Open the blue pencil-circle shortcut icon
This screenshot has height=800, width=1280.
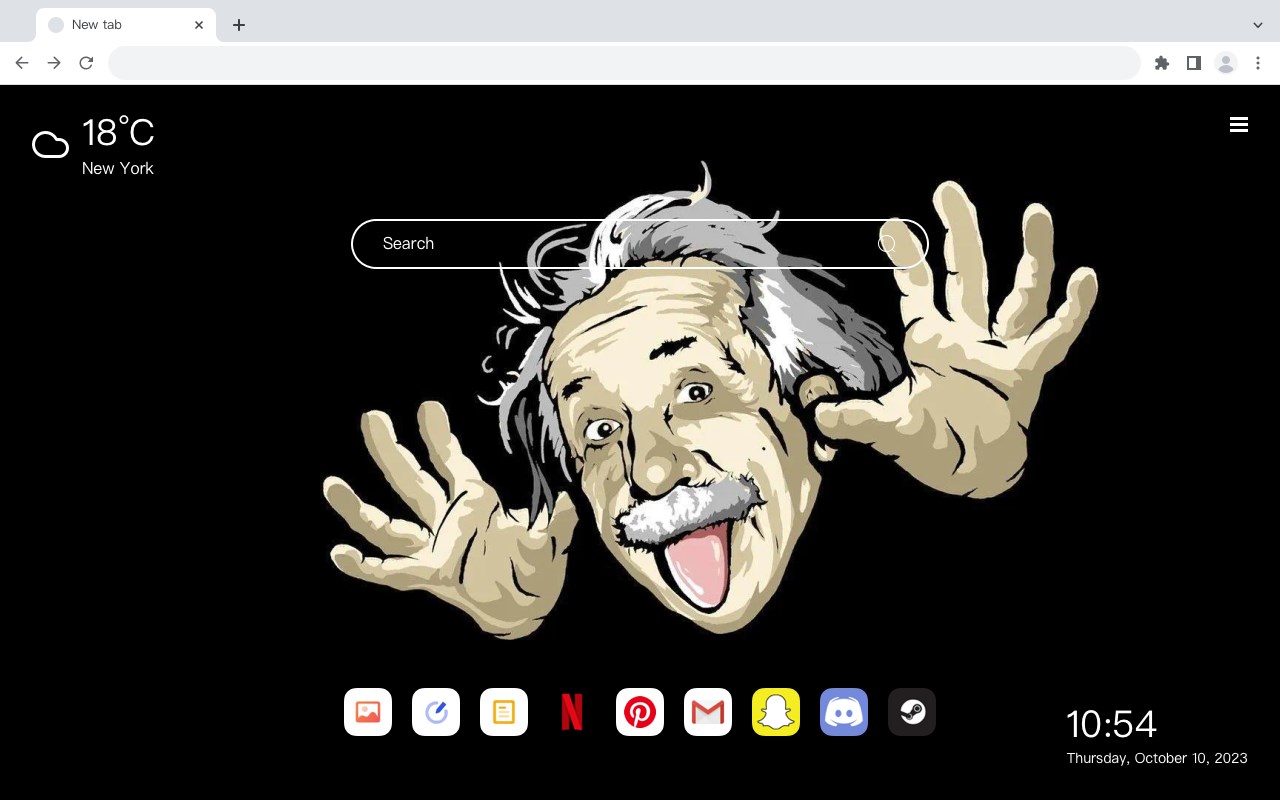[436, 712]
